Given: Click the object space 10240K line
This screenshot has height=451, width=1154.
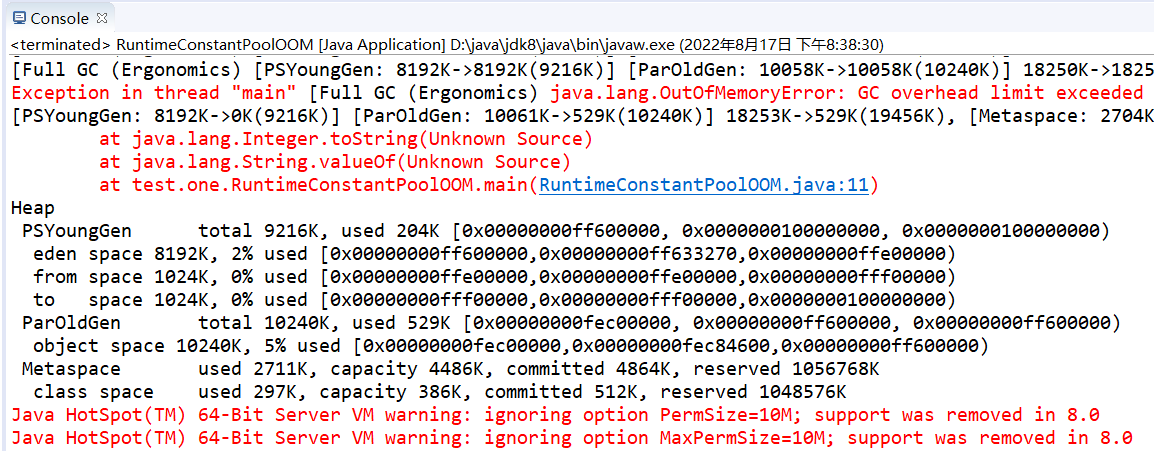Looking at the screenshot, I should pos(510,346).
